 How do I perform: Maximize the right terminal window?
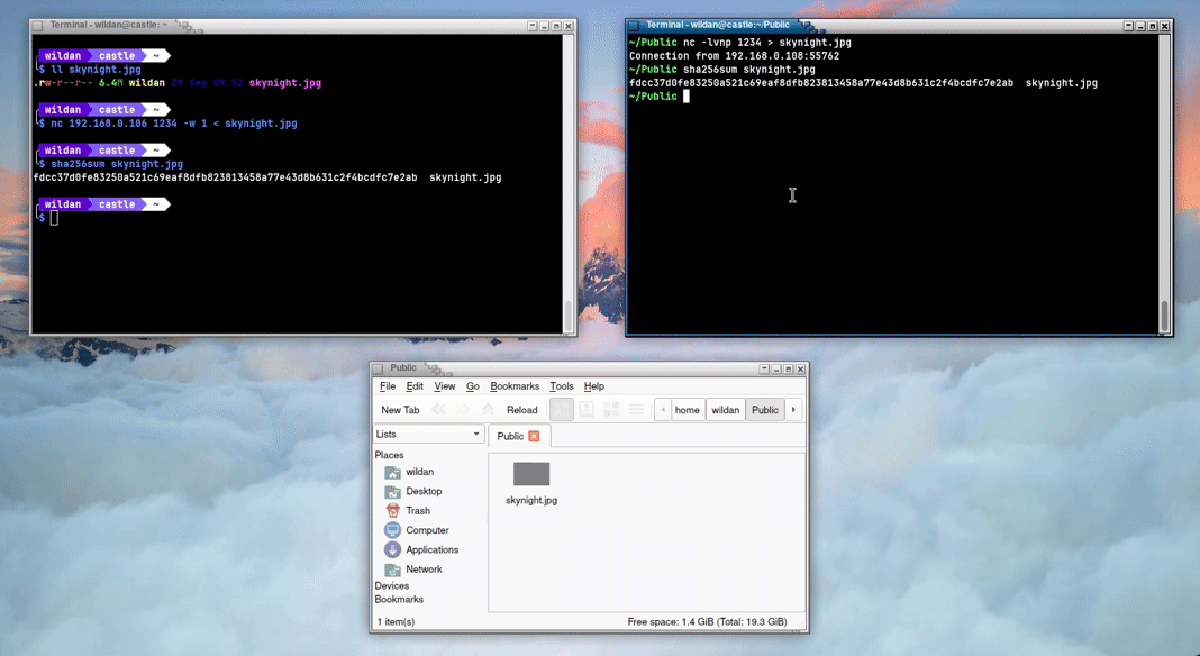click(x=1153, y=26)
